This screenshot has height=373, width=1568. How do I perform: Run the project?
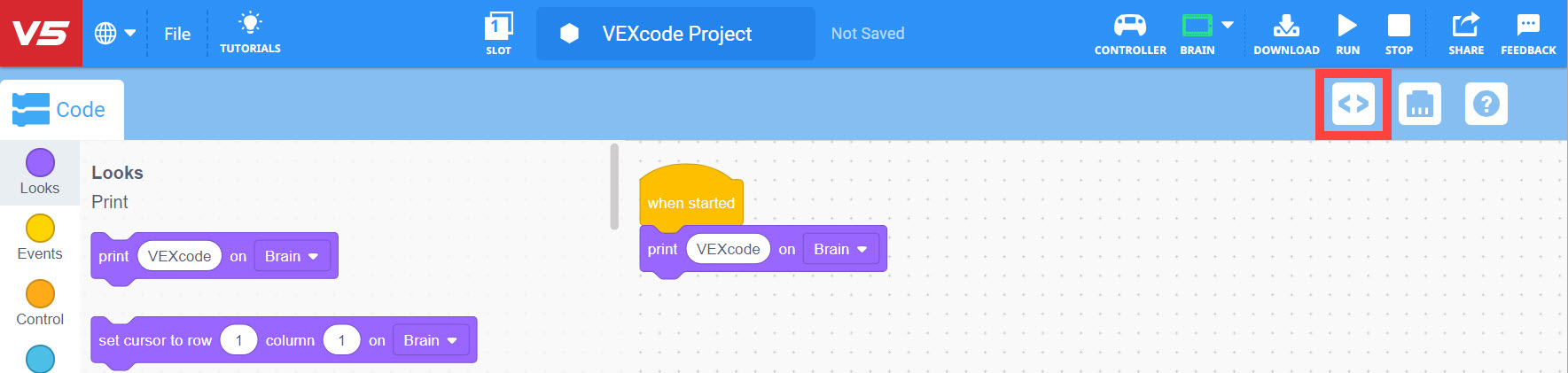coord(1347,34)
